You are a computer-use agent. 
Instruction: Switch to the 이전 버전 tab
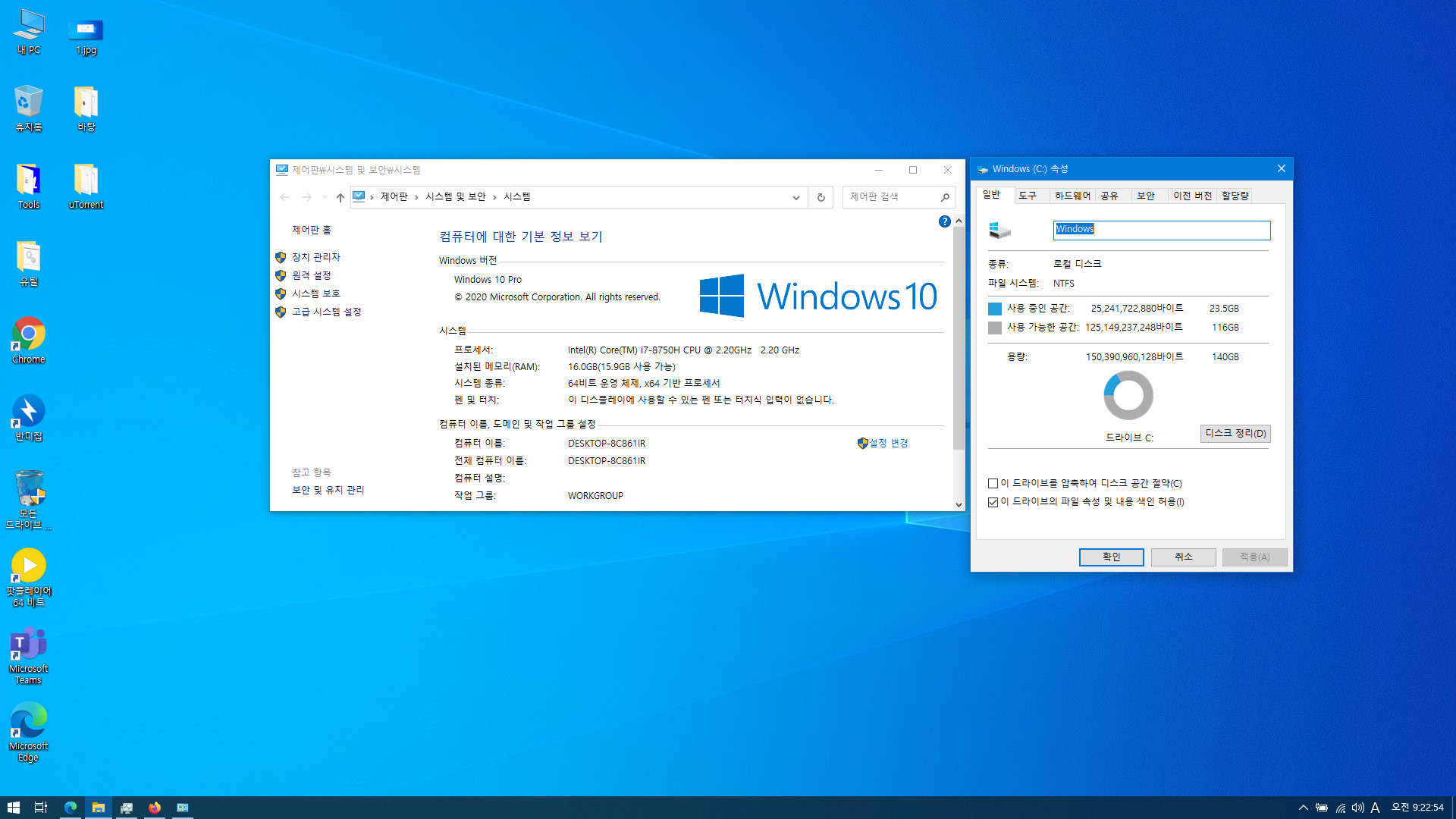pos(1192,196)
